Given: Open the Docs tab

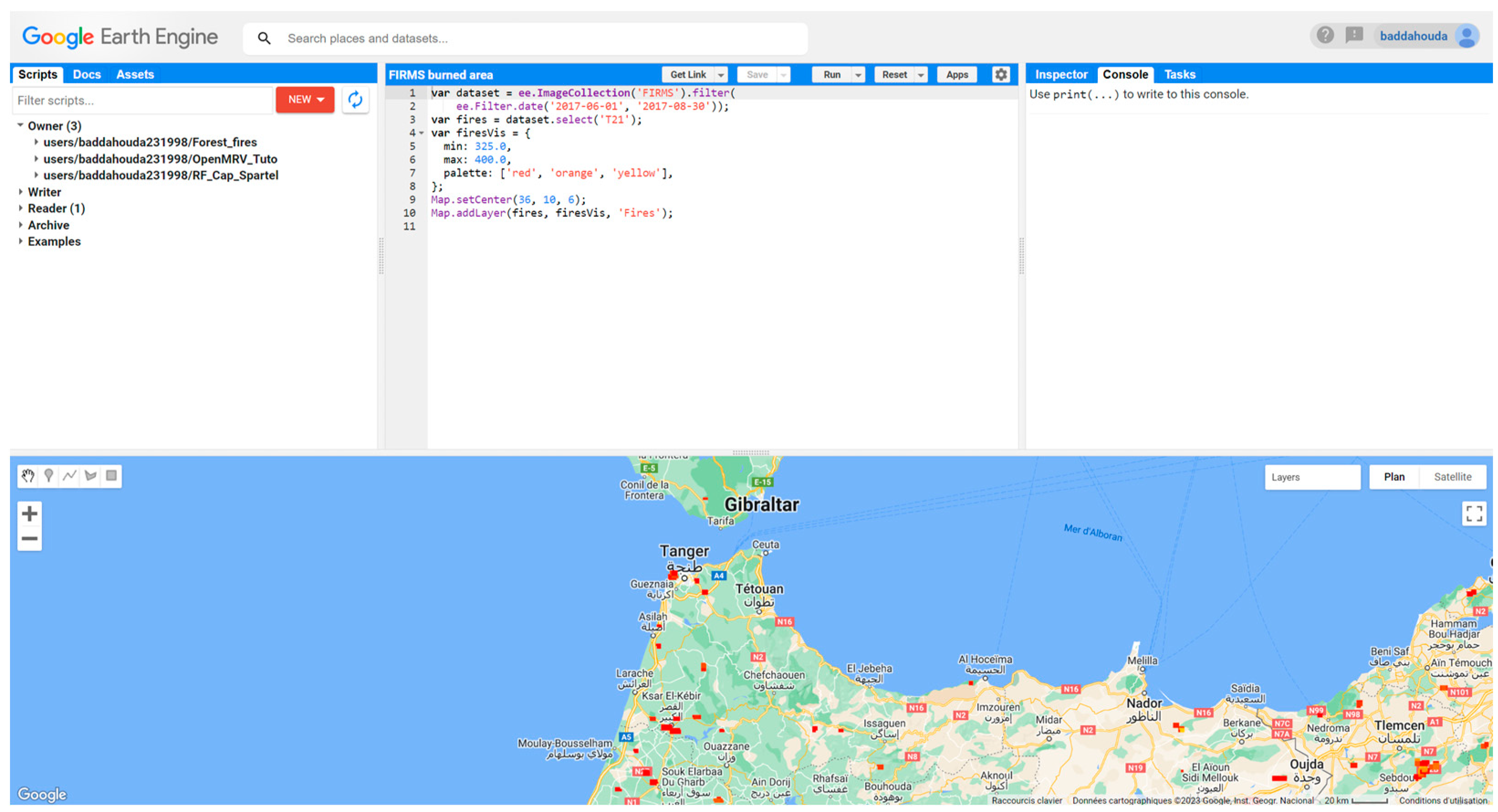Looking at the screenshot, I should click(x=87, y=74).
